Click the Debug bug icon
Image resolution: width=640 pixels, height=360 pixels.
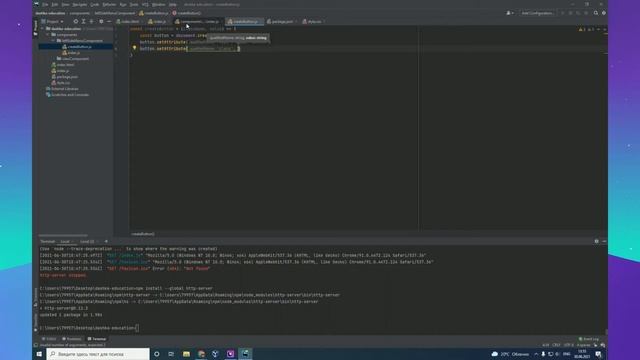[x=571, y=13]
